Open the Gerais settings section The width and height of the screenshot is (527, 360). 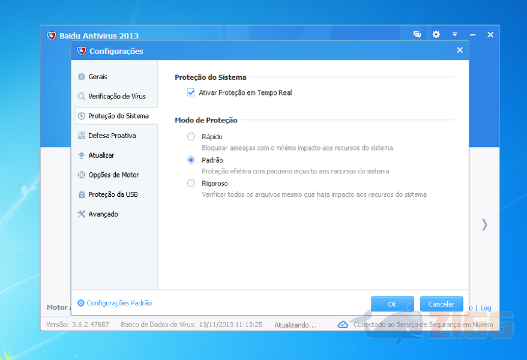click(116, 77)
